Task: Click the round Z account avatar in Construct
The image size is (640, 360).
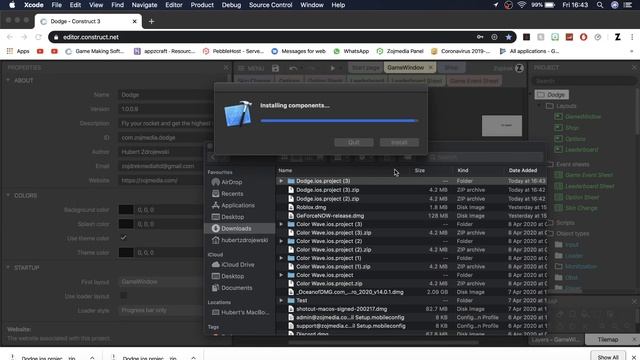Action: 519,68
